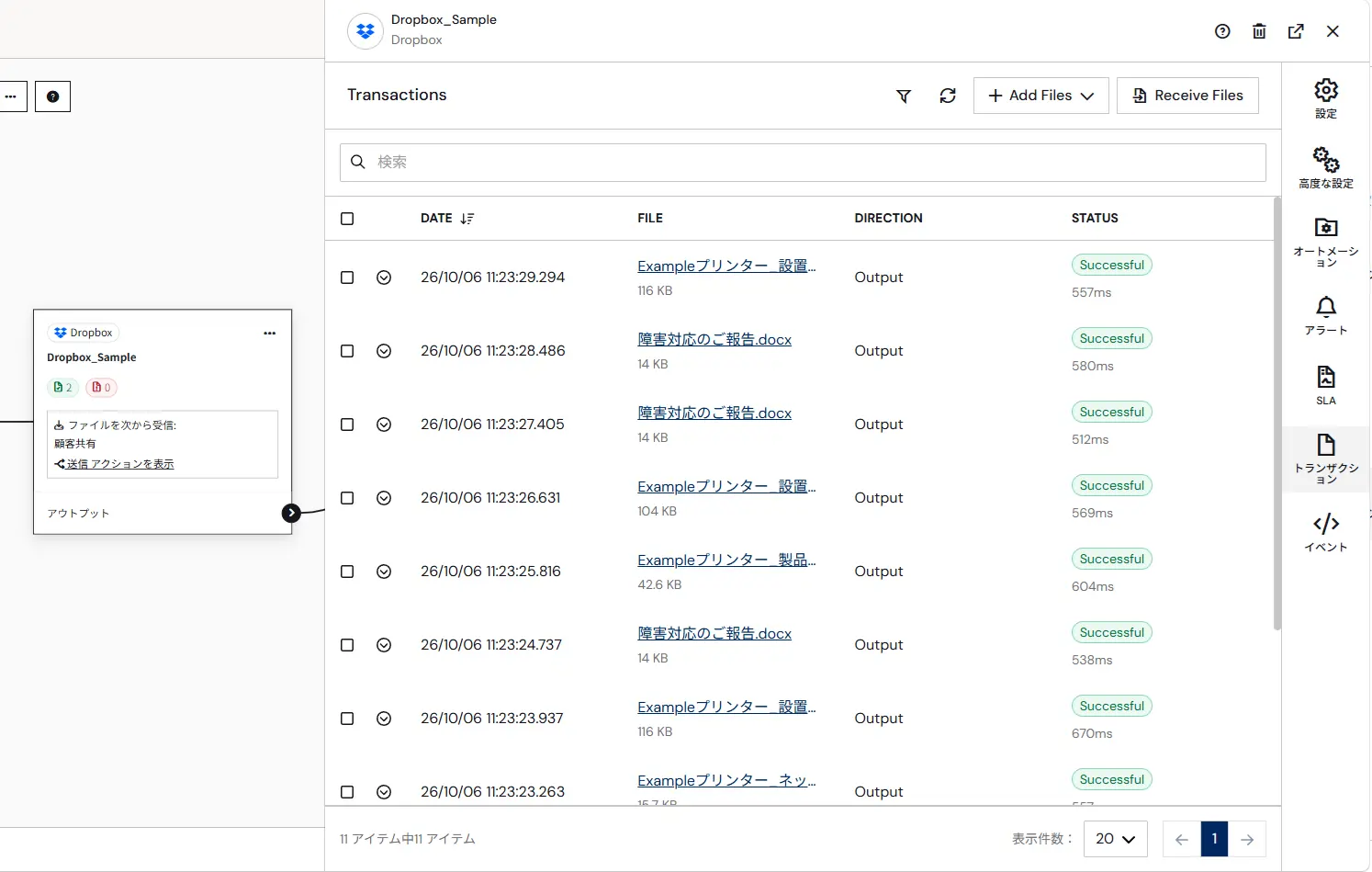Check the row dated 11:23:25.816
The image size is (1372, 872).
pyautogui.click(x=347, y=572)
